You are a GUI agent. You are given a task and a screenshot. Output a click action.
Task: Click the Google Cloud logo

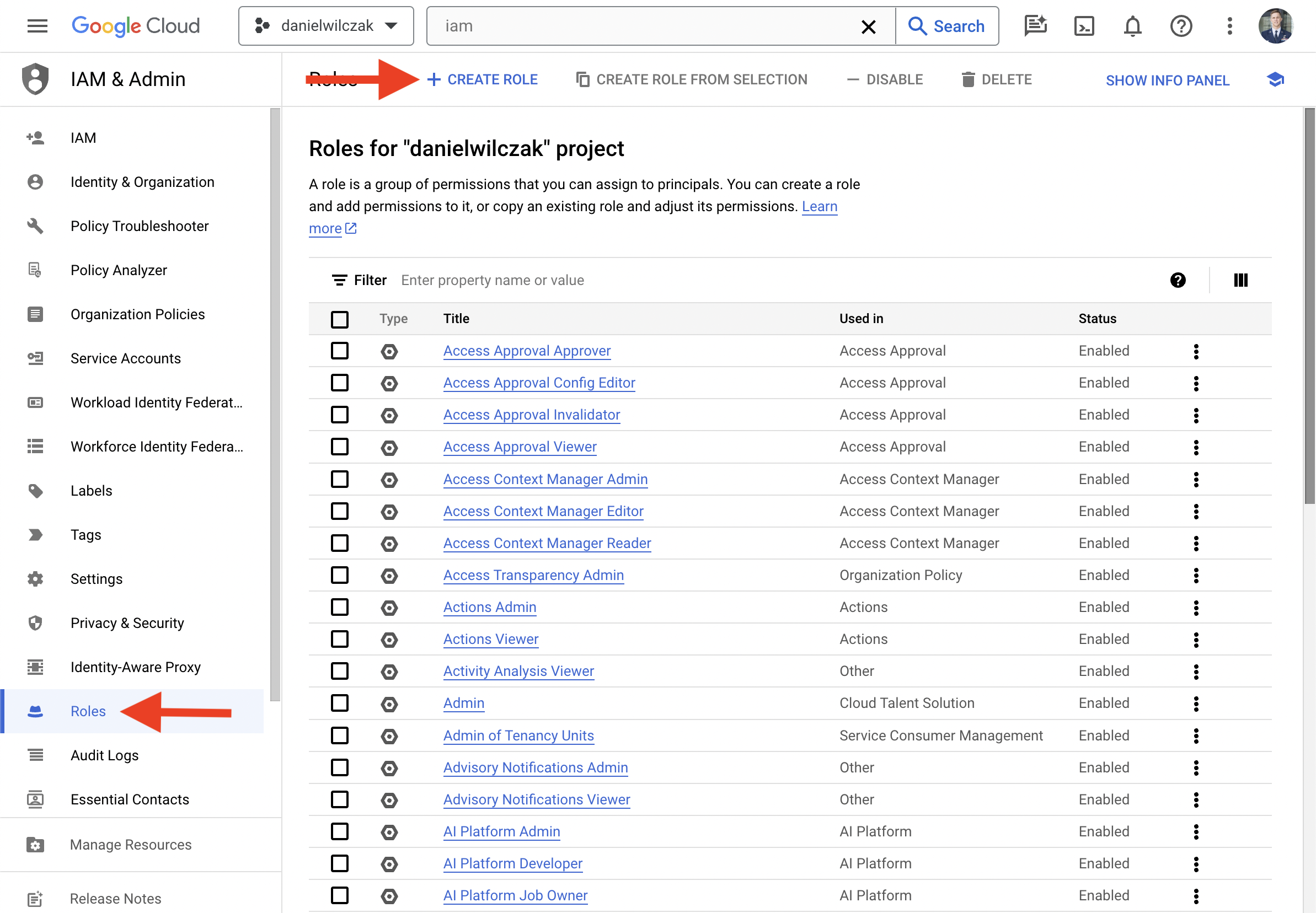tap(136, 26)
